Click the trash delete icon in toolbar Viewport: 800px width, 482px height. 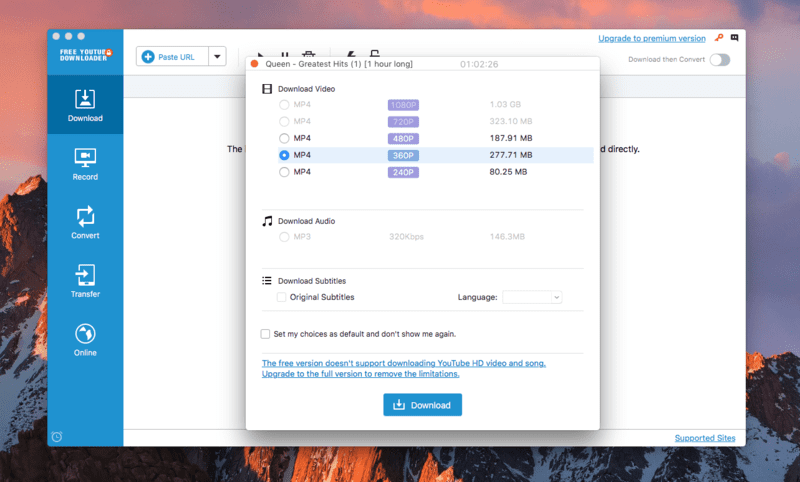(x=309, y=54)
